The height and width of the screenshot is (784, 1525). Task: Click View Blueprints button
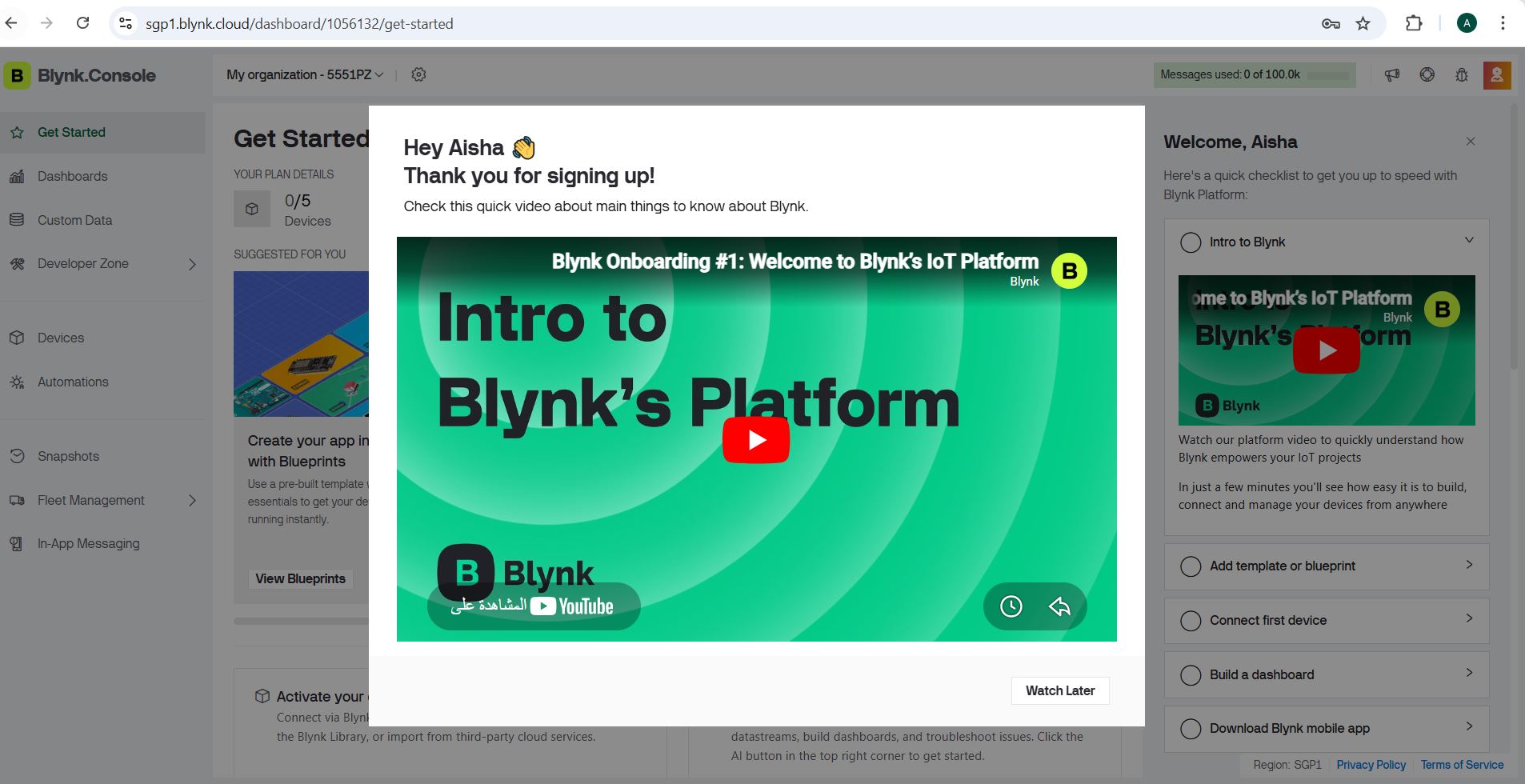[x=300, y=578]
